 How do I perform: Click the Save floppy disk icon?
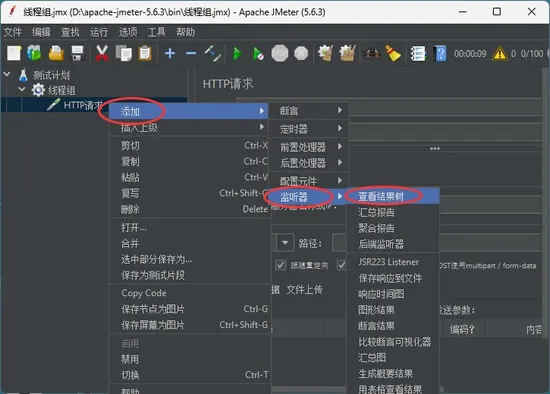pos(77,53)
